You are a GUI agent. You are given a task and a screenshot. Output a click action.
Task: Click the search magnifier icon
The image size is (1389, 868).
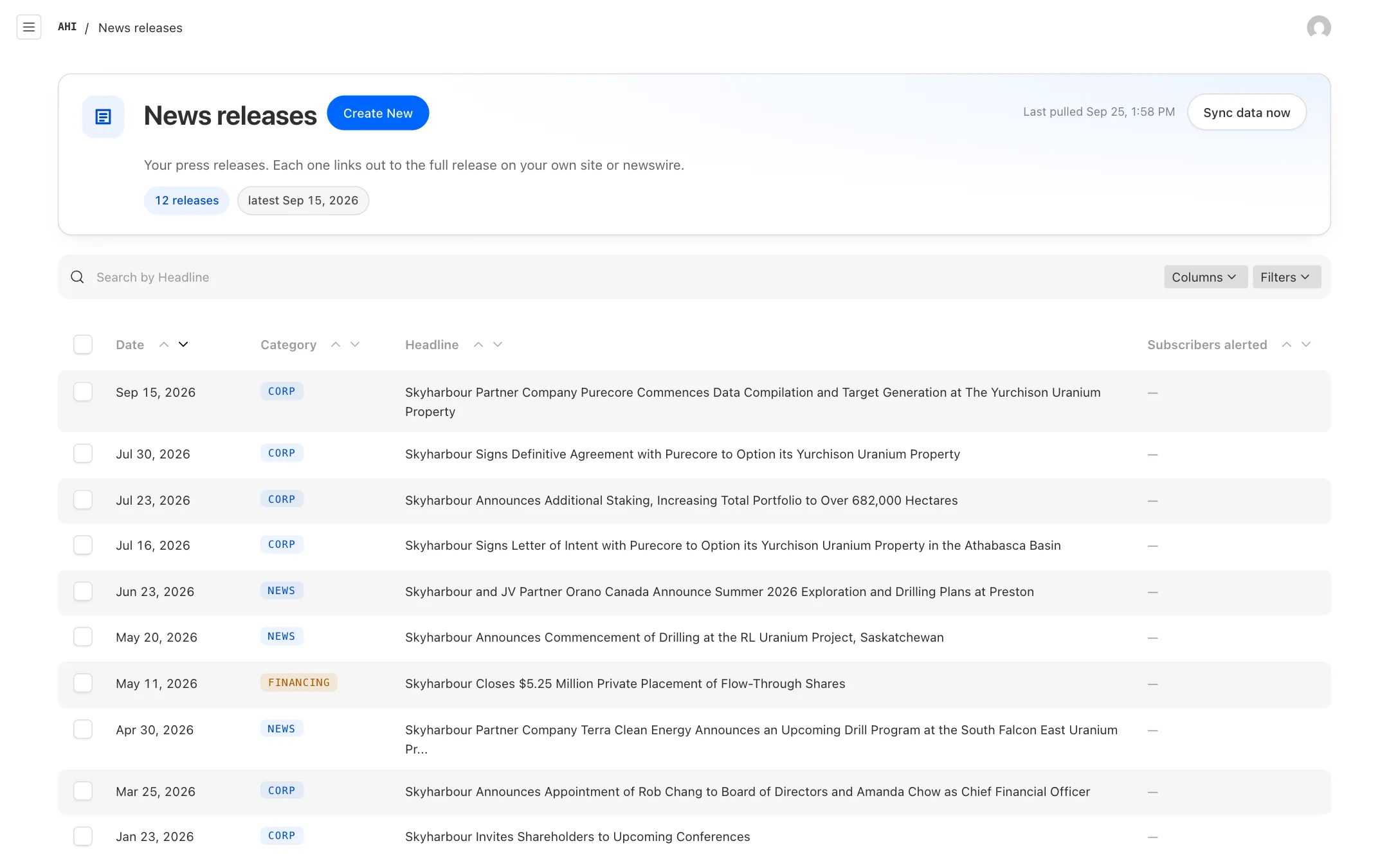click(x=77, y=277)
